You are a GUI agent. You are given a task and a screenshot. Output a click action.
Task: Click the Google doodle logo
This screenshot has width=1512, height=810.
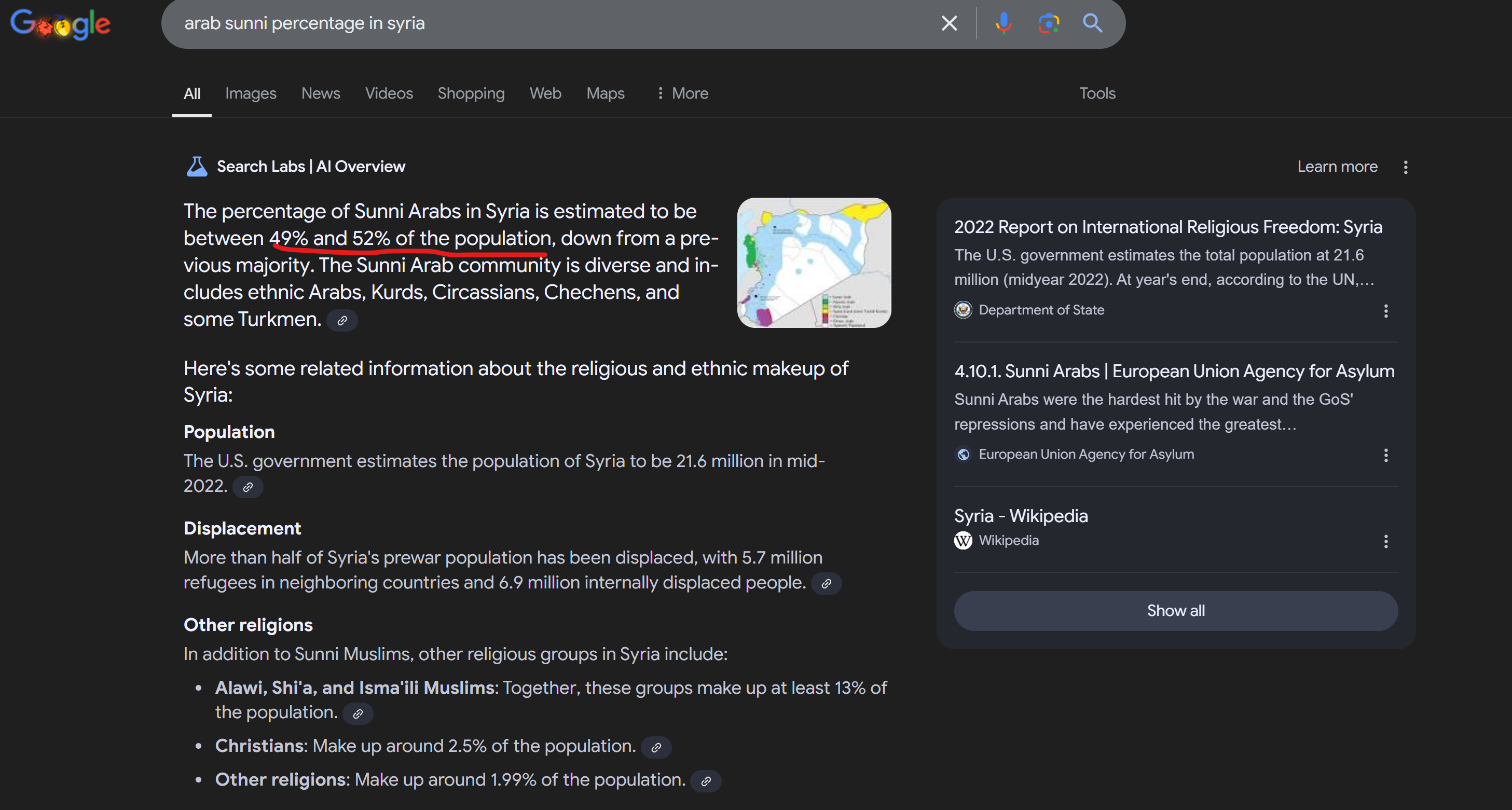(61, 24)
